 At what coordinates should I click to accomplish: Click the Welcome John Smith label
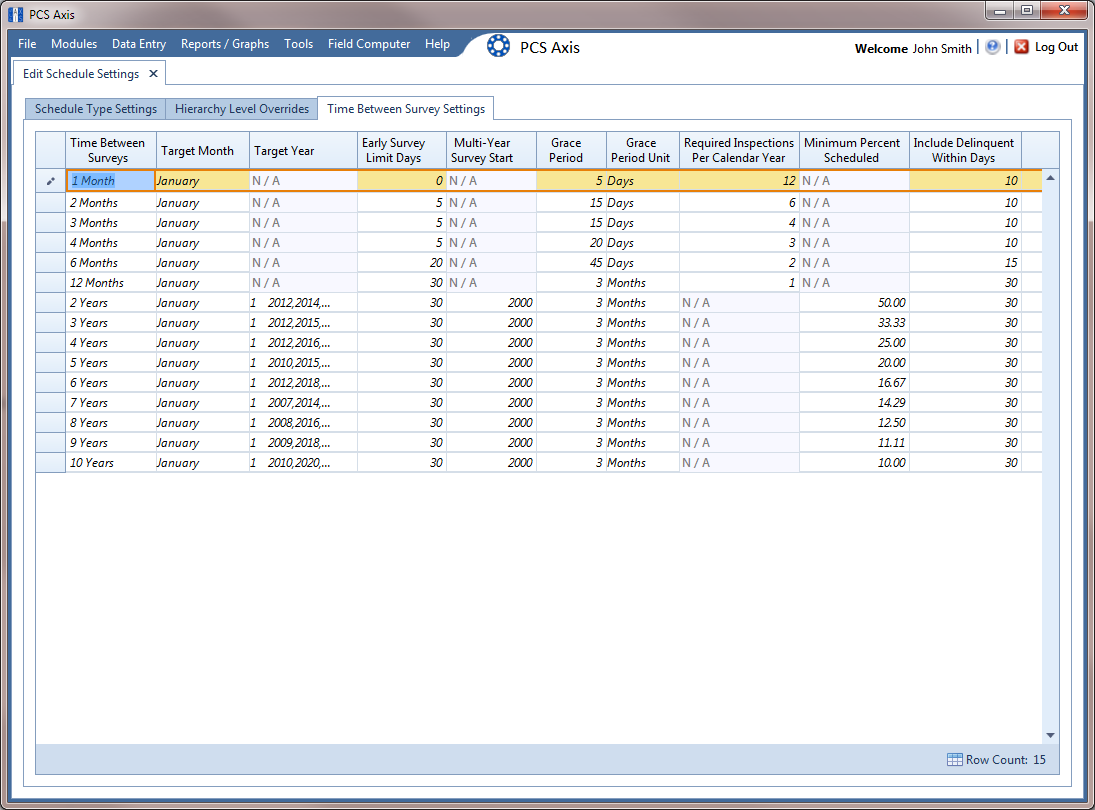click(x=913, y=48)
